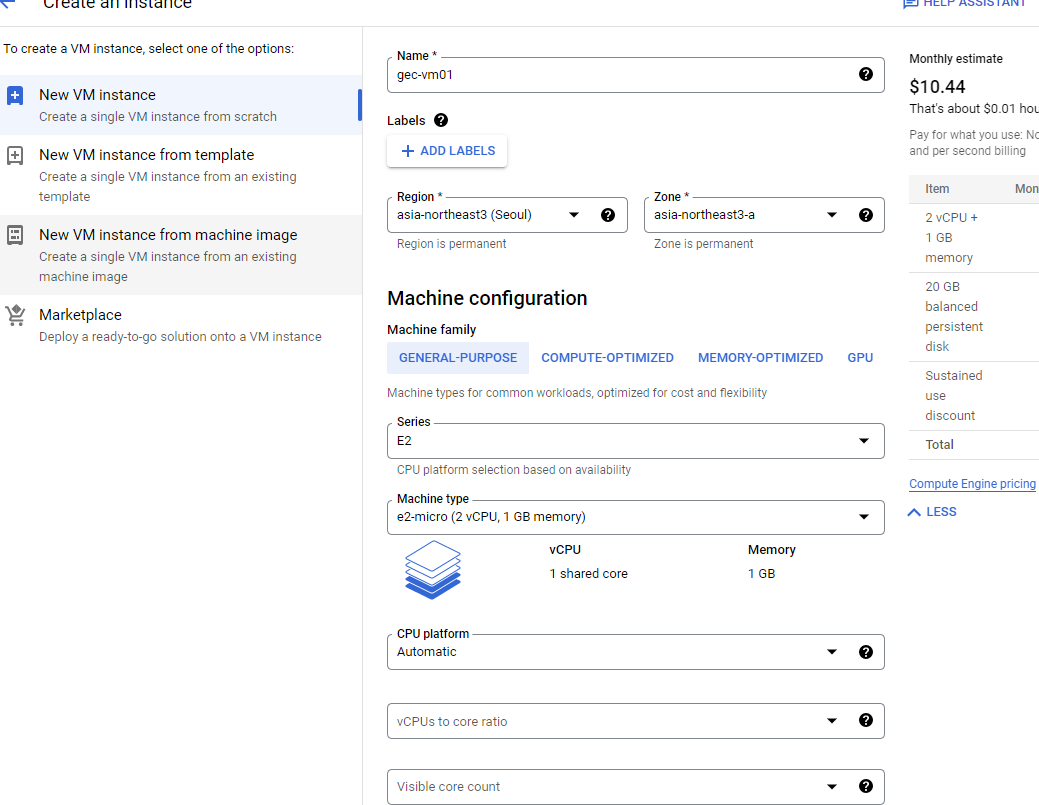Click the New VM instance plus icon
The height and width of the screenshot is (805, 1039).
click(x=15, y=95)
